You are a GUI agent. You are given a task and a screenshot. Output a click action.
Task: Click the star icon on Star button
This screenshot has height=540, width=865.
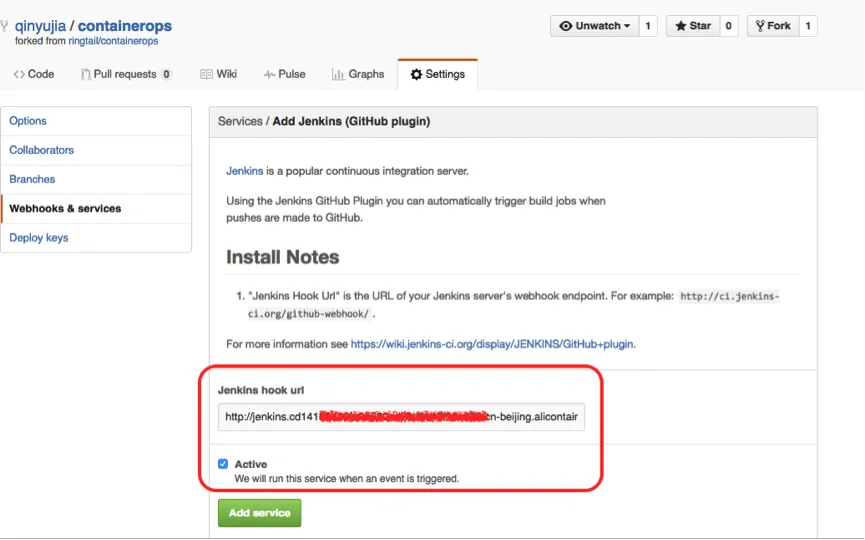pos(681,26)
